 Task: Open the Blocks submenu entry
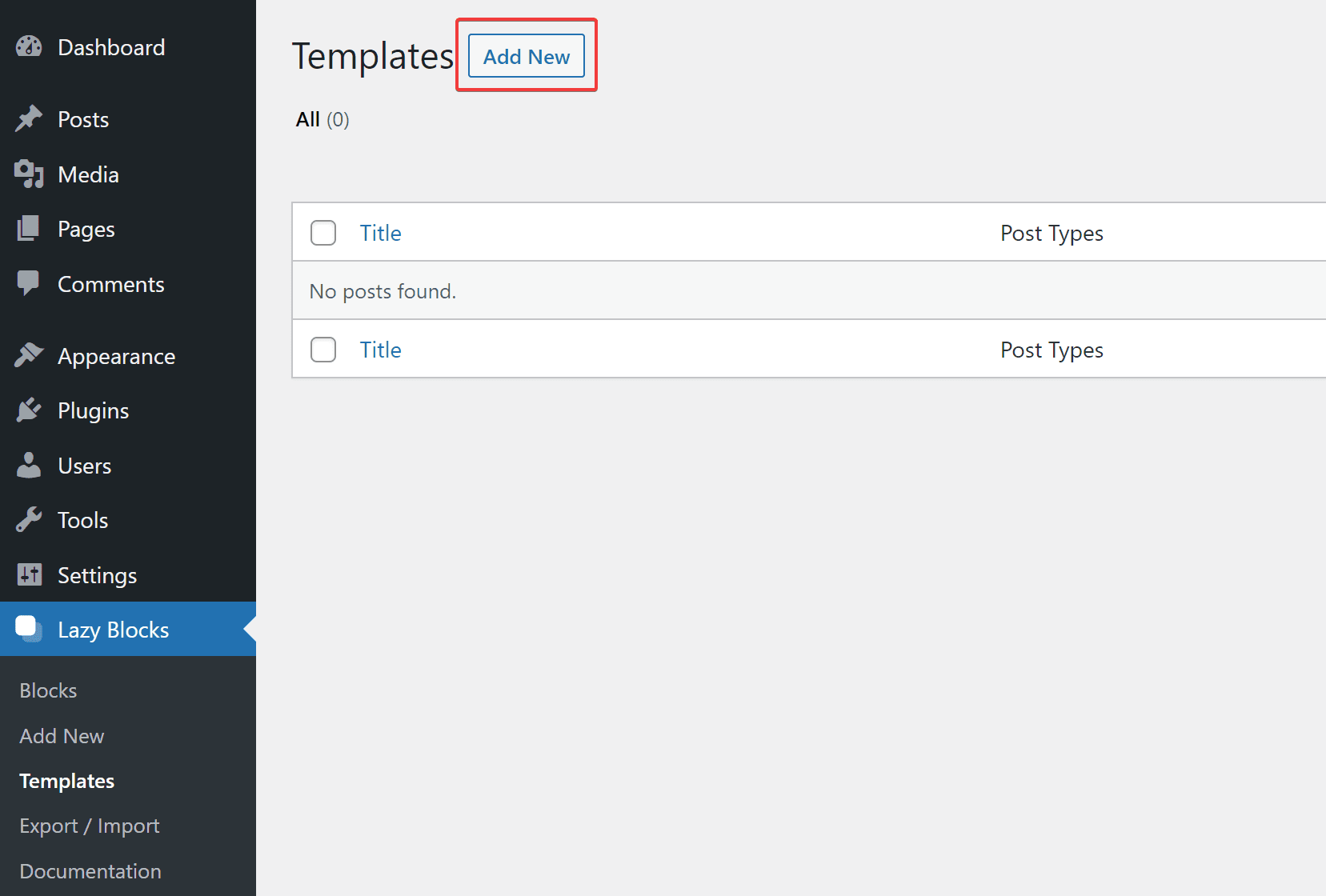pyautogui.click(x=47, y=690)
